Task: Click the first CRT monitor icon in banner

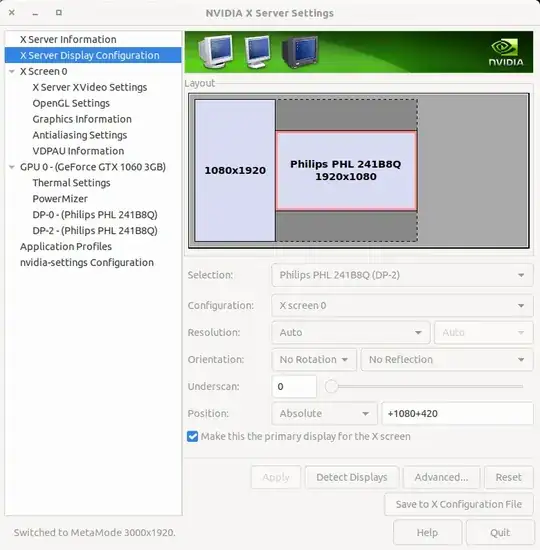Action: click(215, 52)
